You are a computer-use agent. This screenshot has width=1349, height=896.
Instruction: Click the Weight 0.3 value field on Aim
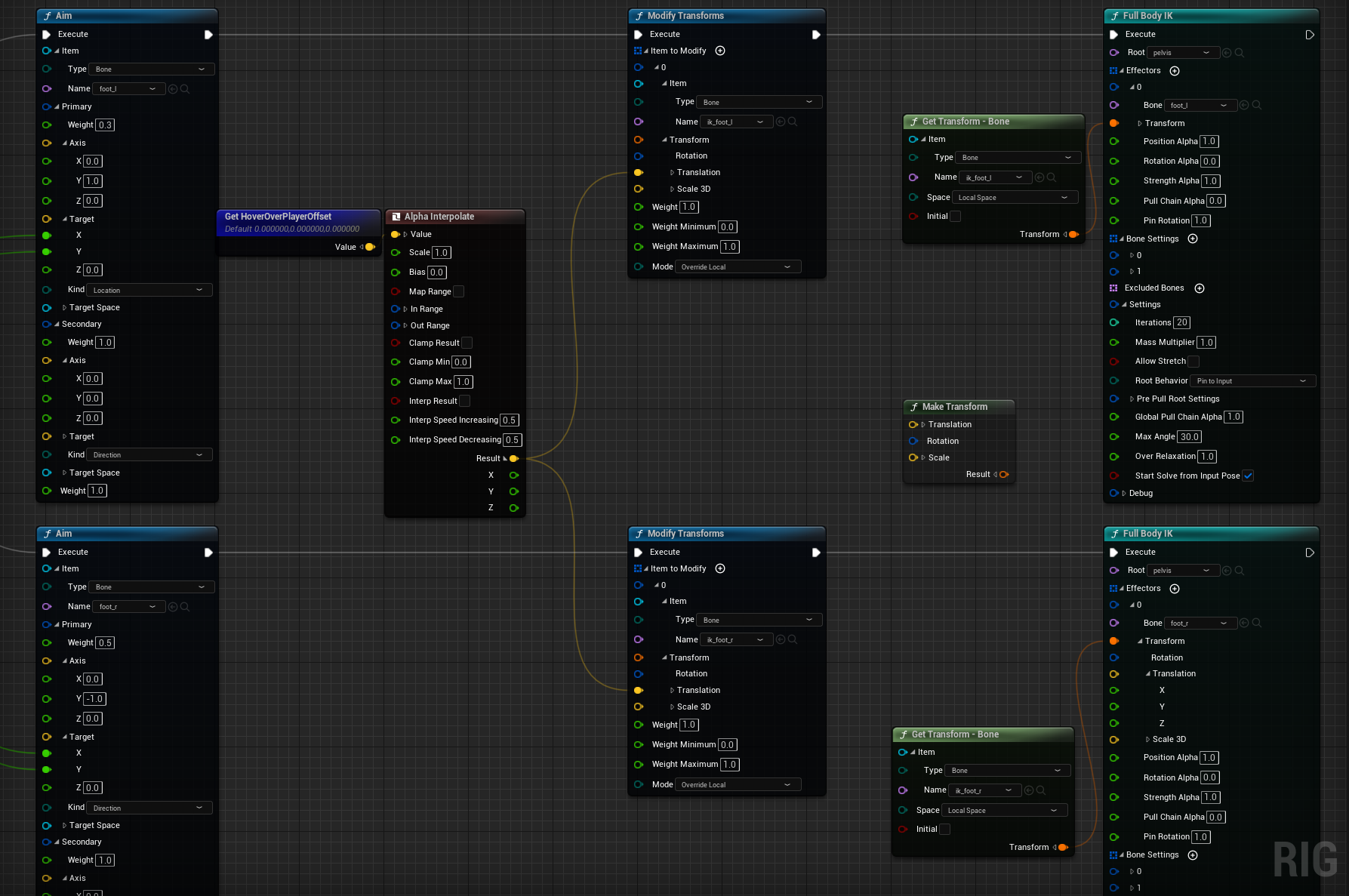pyautogui.click(x=106, y=125)
